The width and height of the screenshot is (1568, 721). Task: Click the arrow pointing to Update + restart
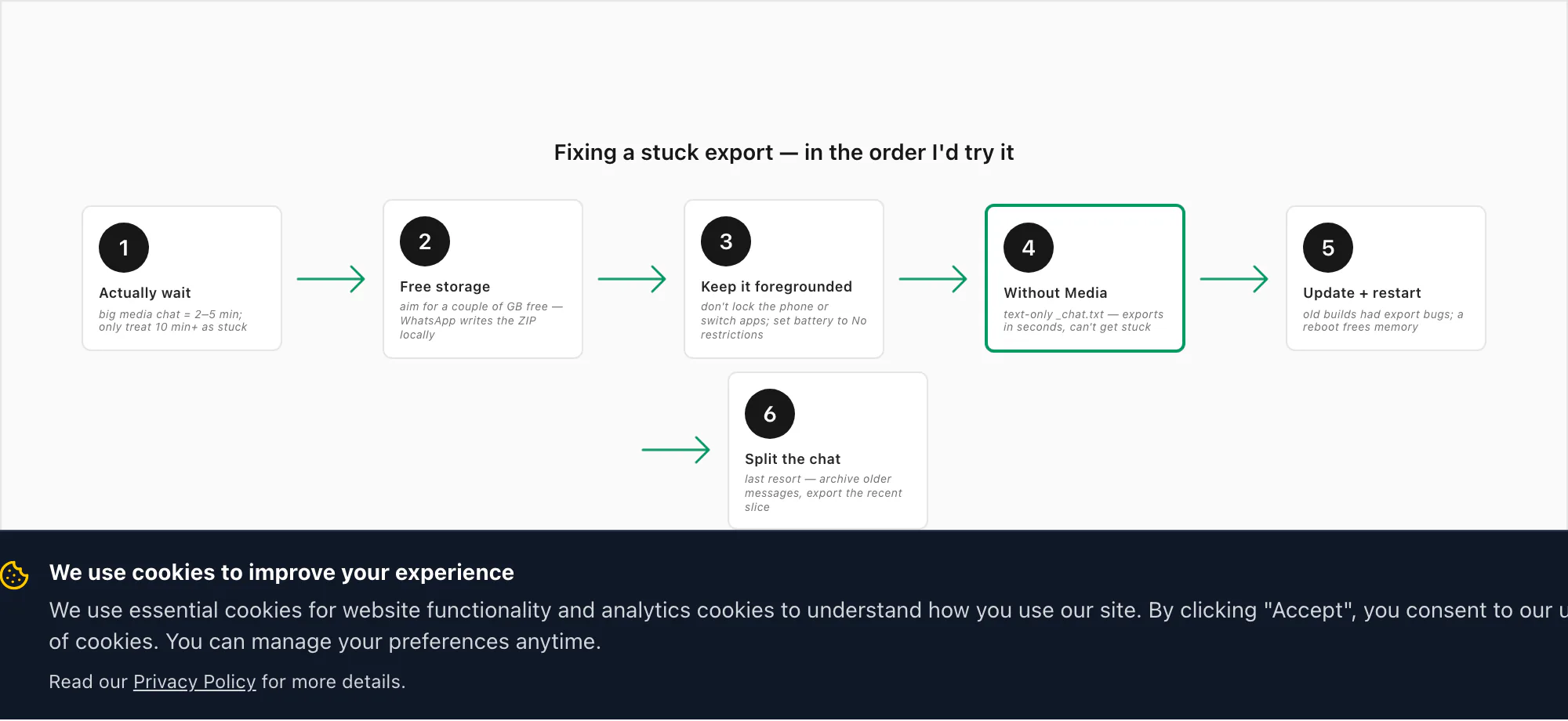pos(1234,279)
